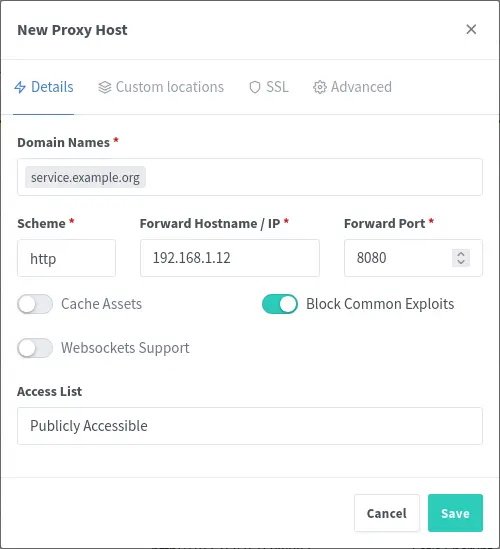Click the layers icon for Custom locations
500x549 pixels.
(x=105, y=87)
